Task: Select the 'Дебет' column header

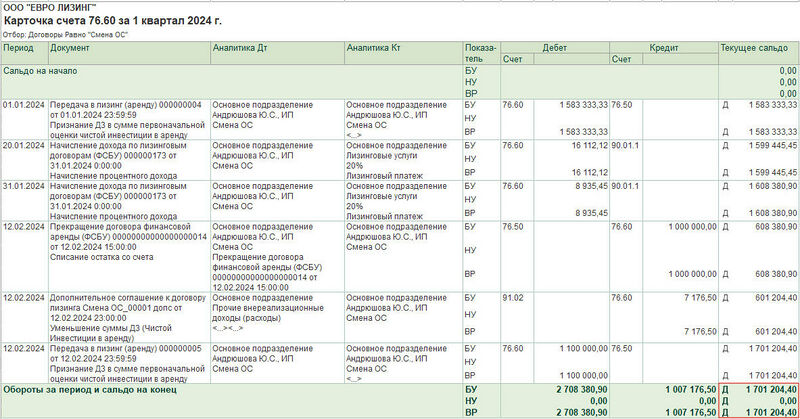Action: click(554, 47)
